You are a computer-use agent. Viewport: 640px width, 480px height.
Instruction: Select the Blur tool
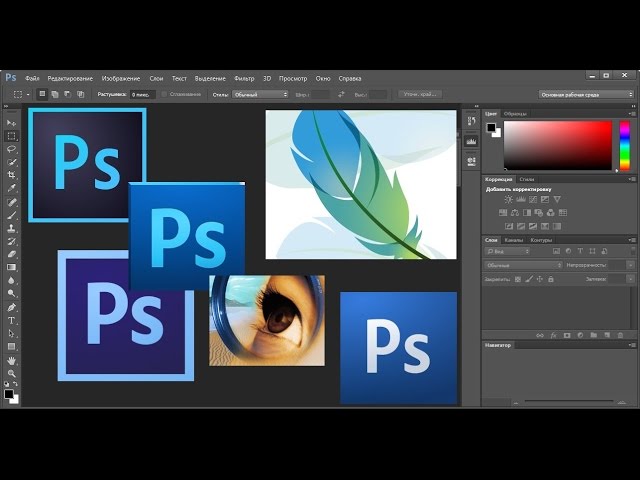click(11, 280)
